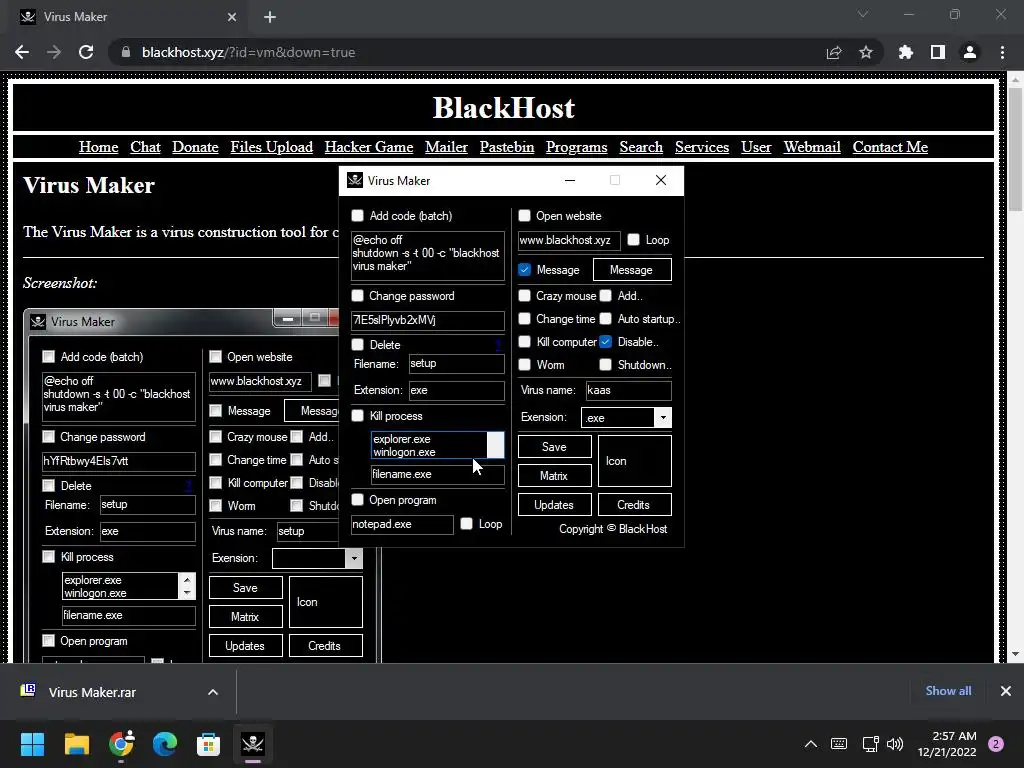The width and height of the screenshot is (1024, 768).
Task: Click the Message button
Action: pos(632,270)
